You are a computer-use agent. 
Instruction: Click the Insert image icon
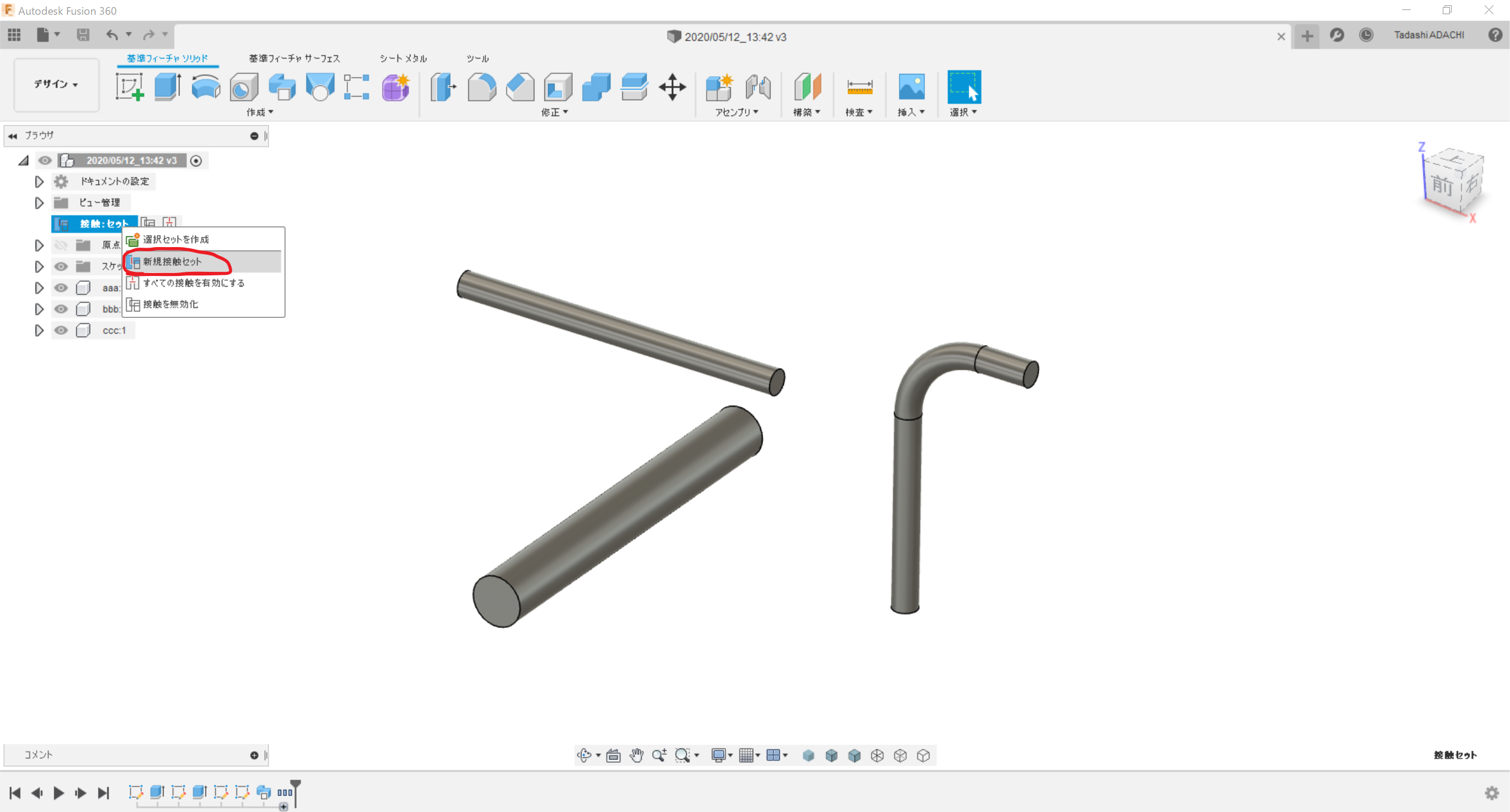click(x=911, y=87)
